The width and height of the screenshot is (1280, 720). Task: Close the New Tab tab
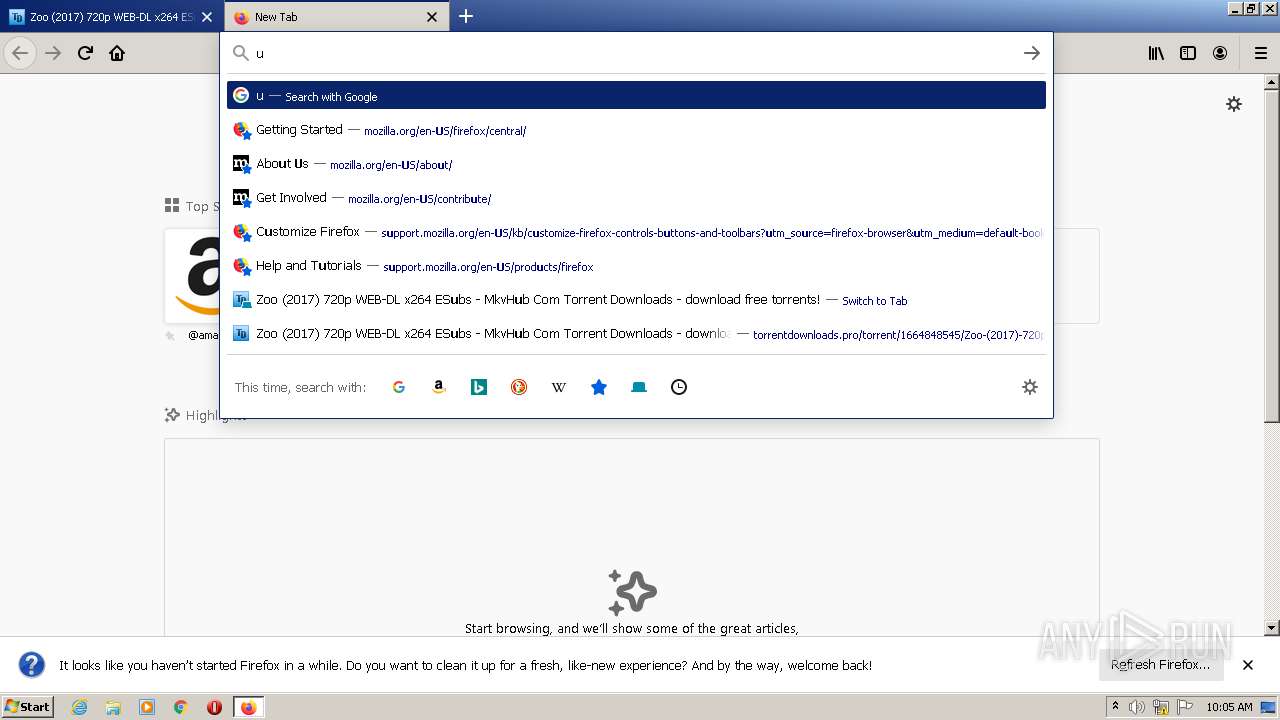[432, 17]
